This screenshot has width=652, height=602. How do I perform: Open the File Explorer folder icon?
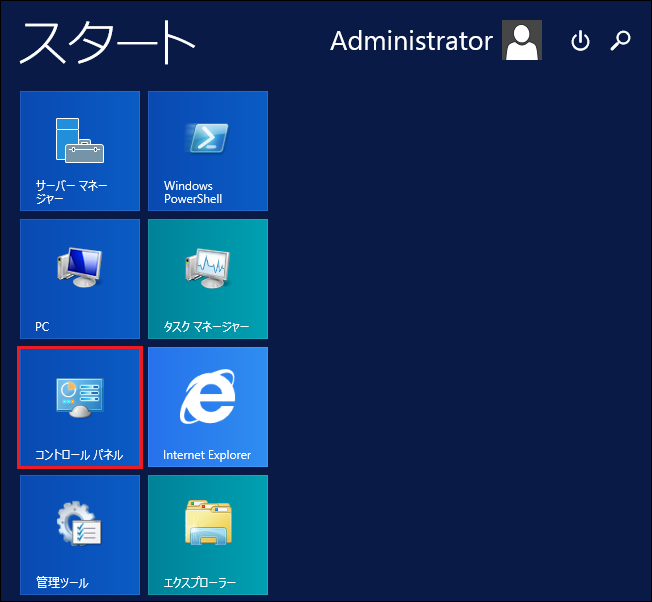pyautogui.click(x=207, y=523)
